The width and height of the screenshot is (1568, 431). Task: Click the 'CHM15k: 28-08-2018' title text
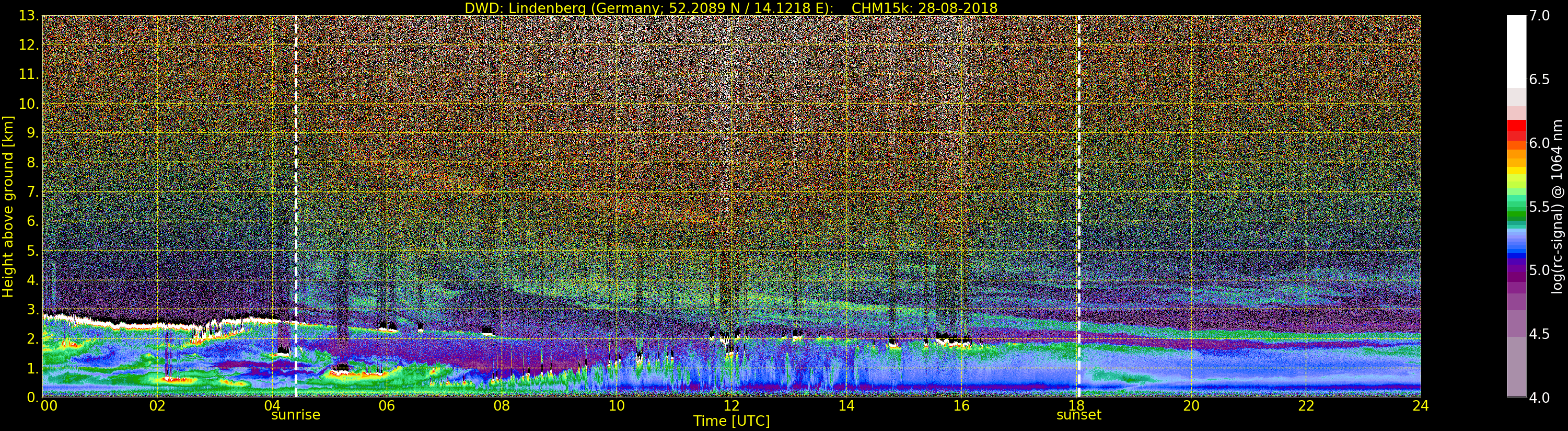tap(925, 8)
